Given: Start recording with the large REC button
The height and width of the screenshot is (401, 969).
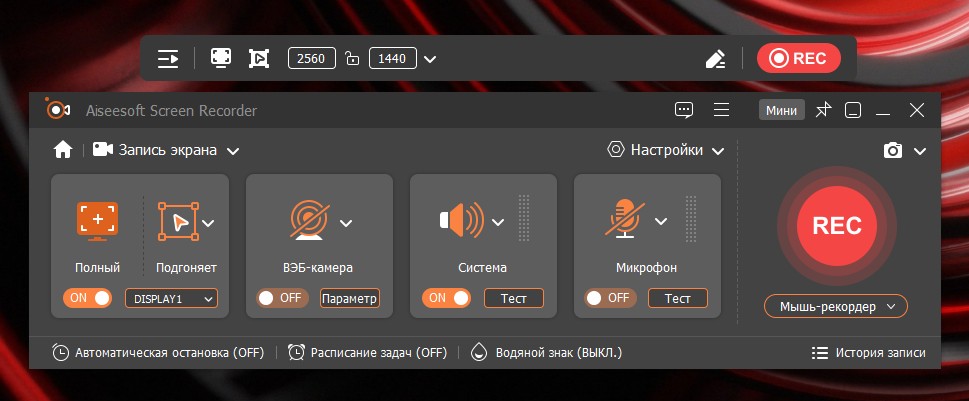Looking at the screenshot, I should click(837, 226).
